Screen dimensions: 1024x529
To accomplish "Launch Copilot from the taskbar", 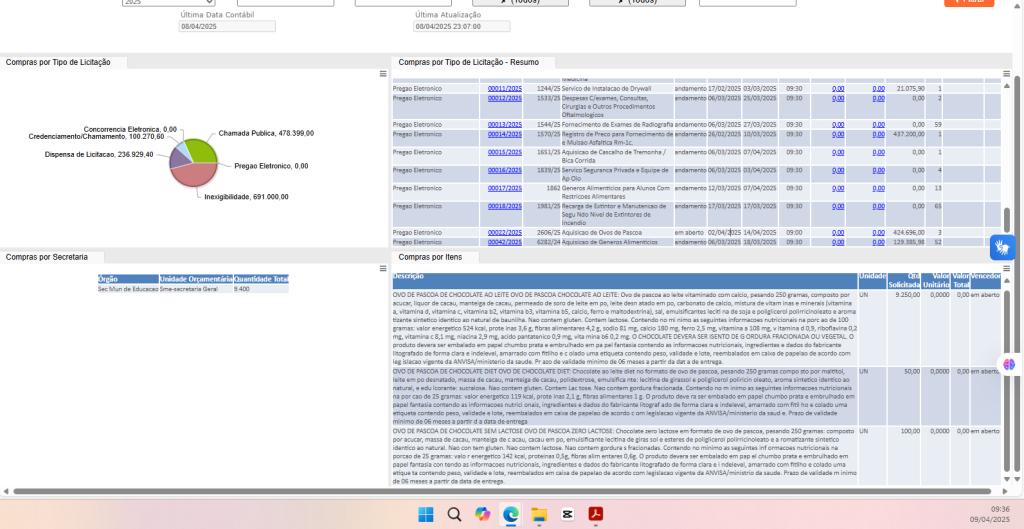I will (483, 515).
